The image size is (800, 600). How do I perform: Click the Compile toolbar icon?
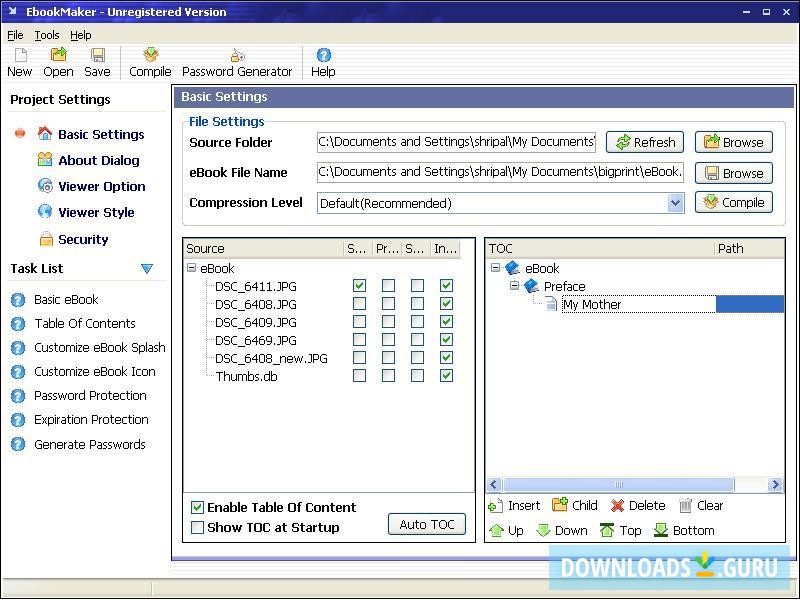coord(150,63)
